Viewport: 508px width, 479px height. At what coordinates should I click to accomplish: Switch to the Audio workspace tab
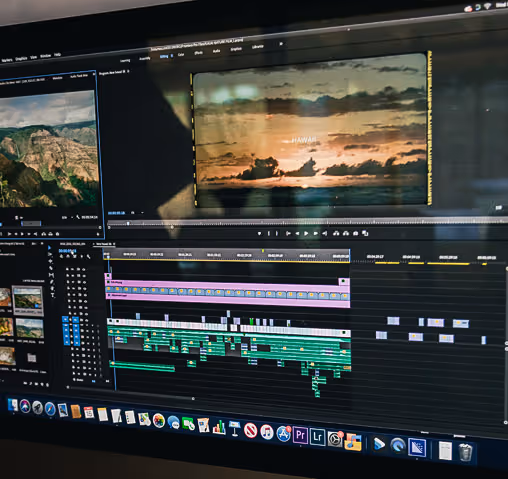(x=216, y=51)
